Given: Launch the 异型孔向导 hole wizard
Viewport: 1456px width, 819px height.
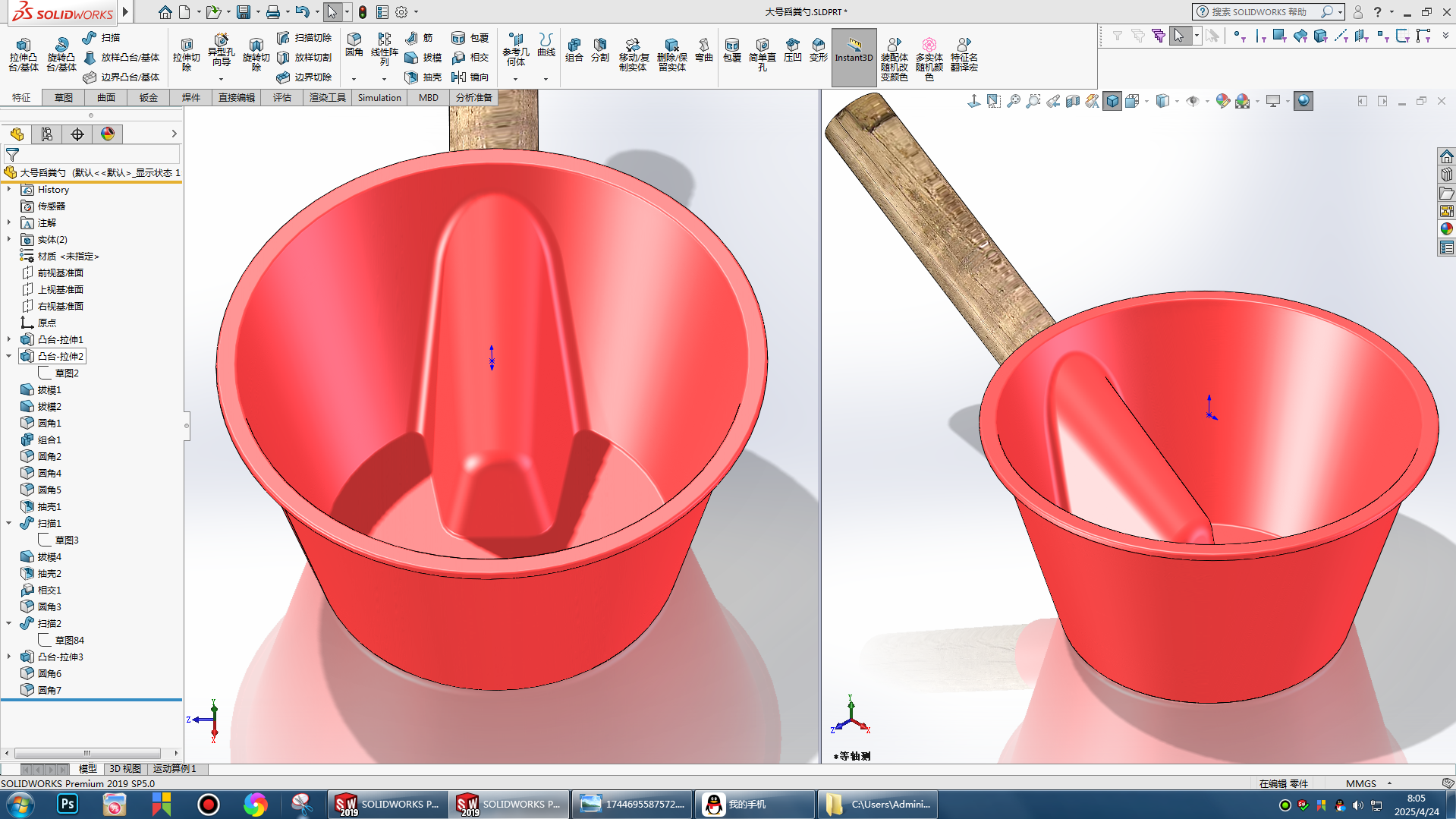Looking at the screenshot, I should 221,51.
